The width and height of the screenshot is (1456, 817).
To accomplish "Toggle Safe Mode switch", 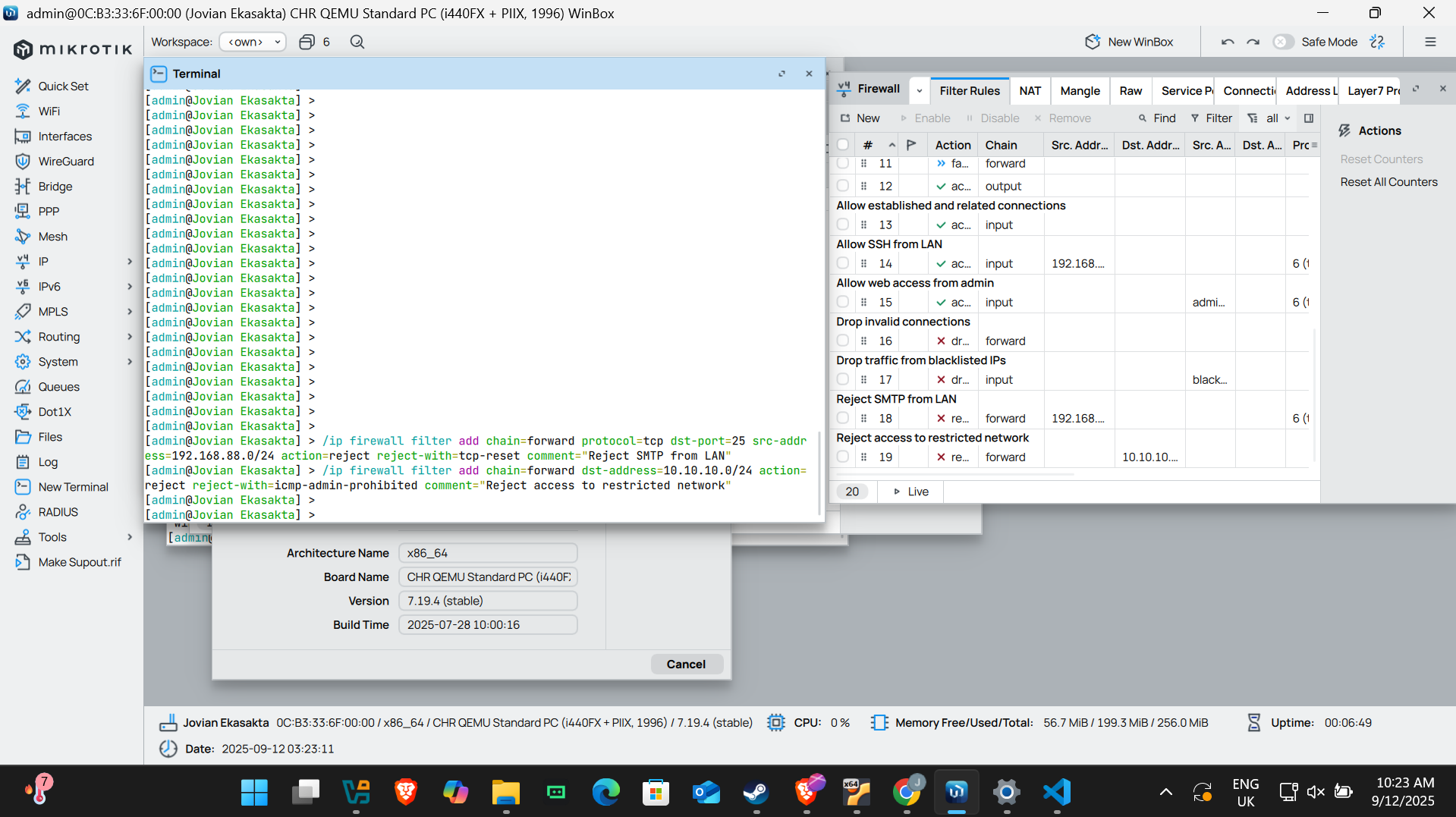I will pos(1283,42).
